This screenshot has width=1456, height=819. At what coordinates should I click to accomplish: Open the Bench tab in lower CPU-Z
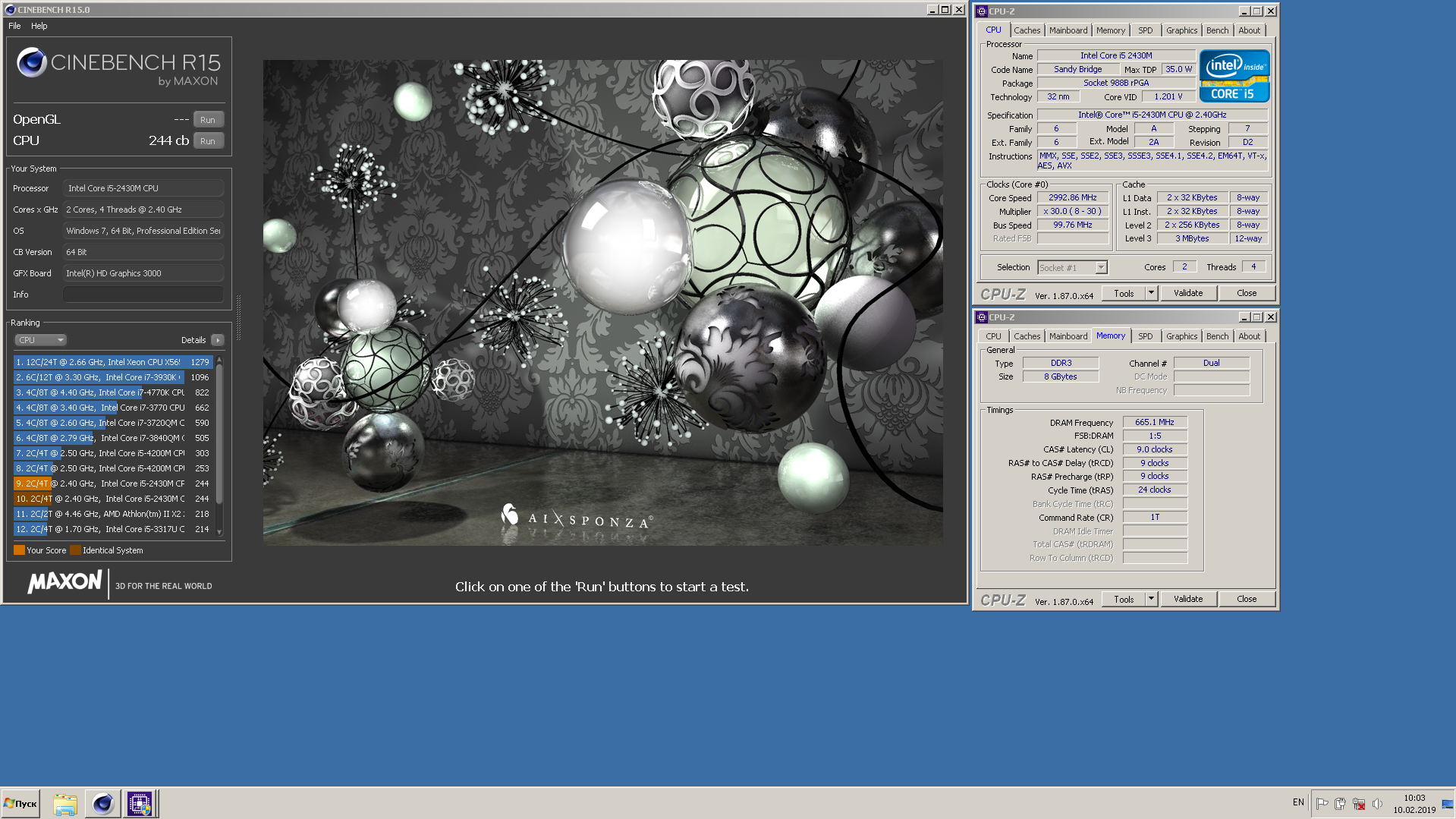pyautogui.click(x=1217, y=336)
